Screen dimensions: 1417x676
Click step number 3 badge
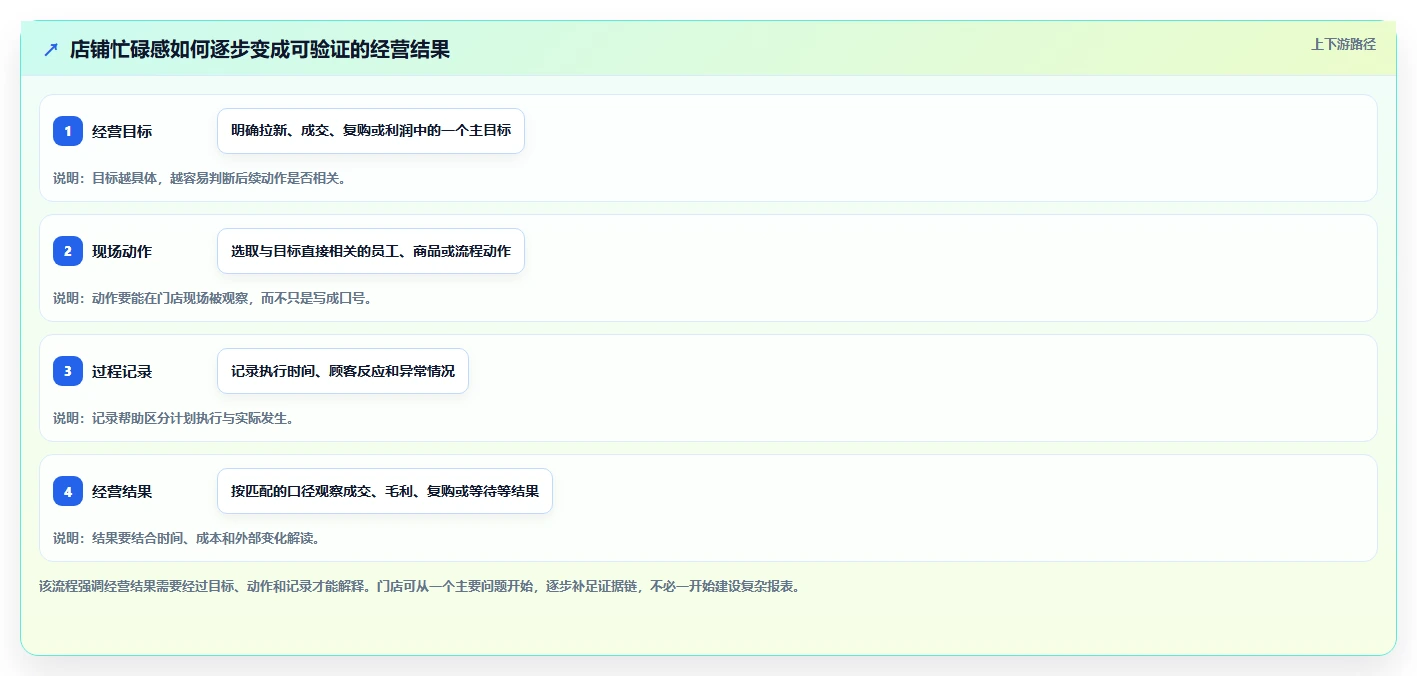click(x=68, y=371)
